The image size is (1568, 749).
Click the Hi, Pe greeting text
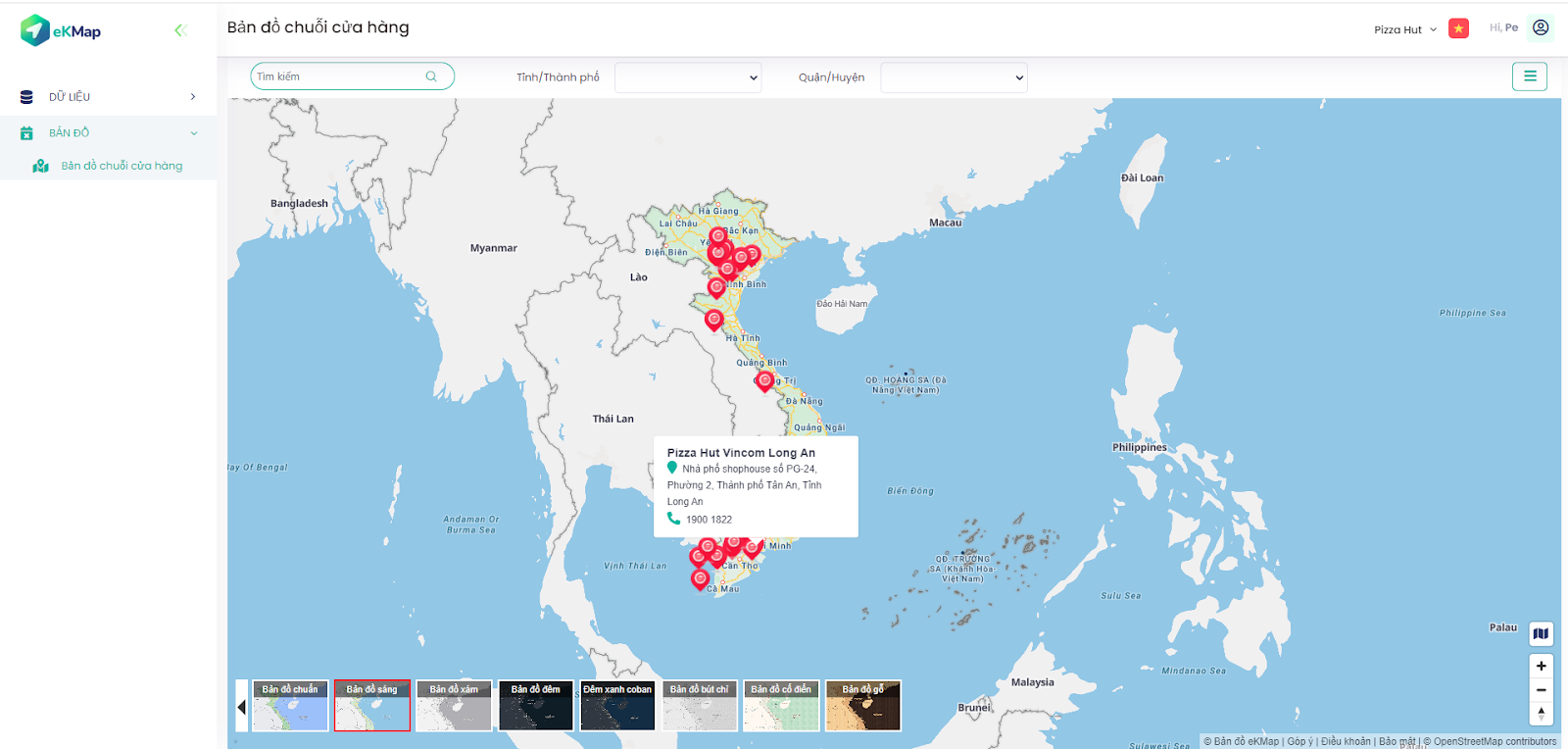click(1503, 27)
